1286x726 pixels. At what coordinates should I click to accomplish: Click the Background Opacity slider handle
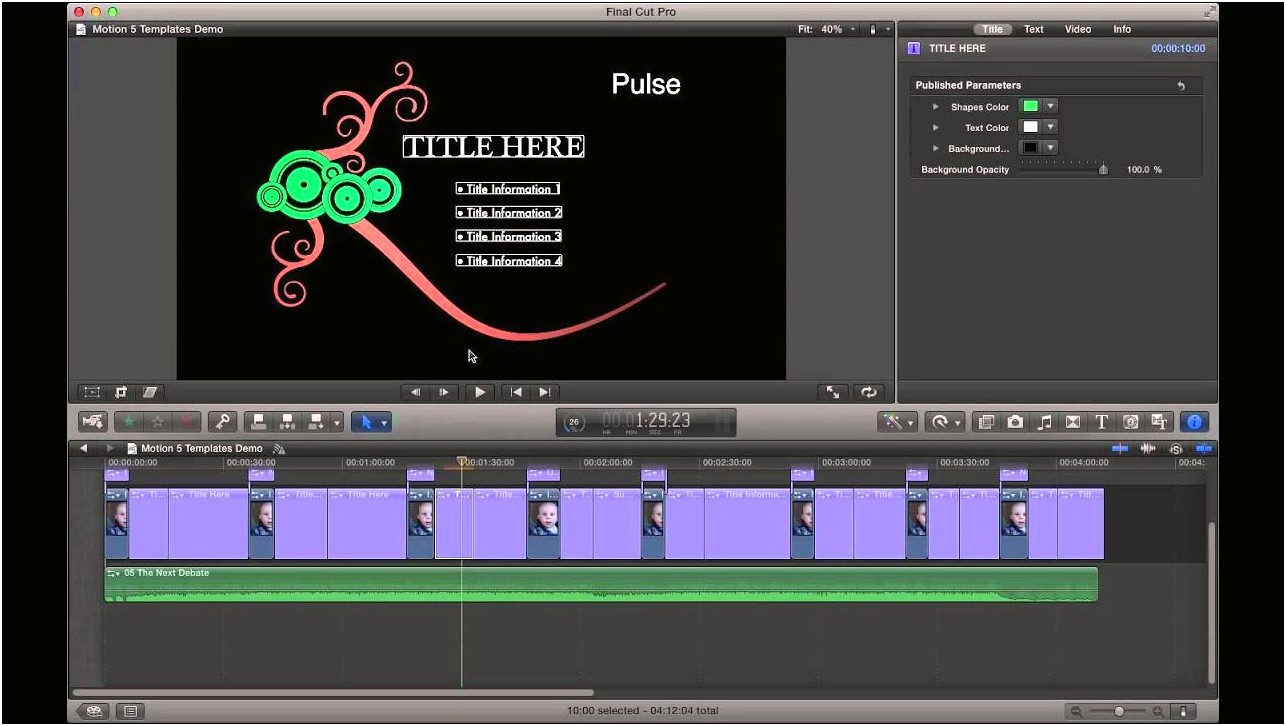tap(1103, 169)
